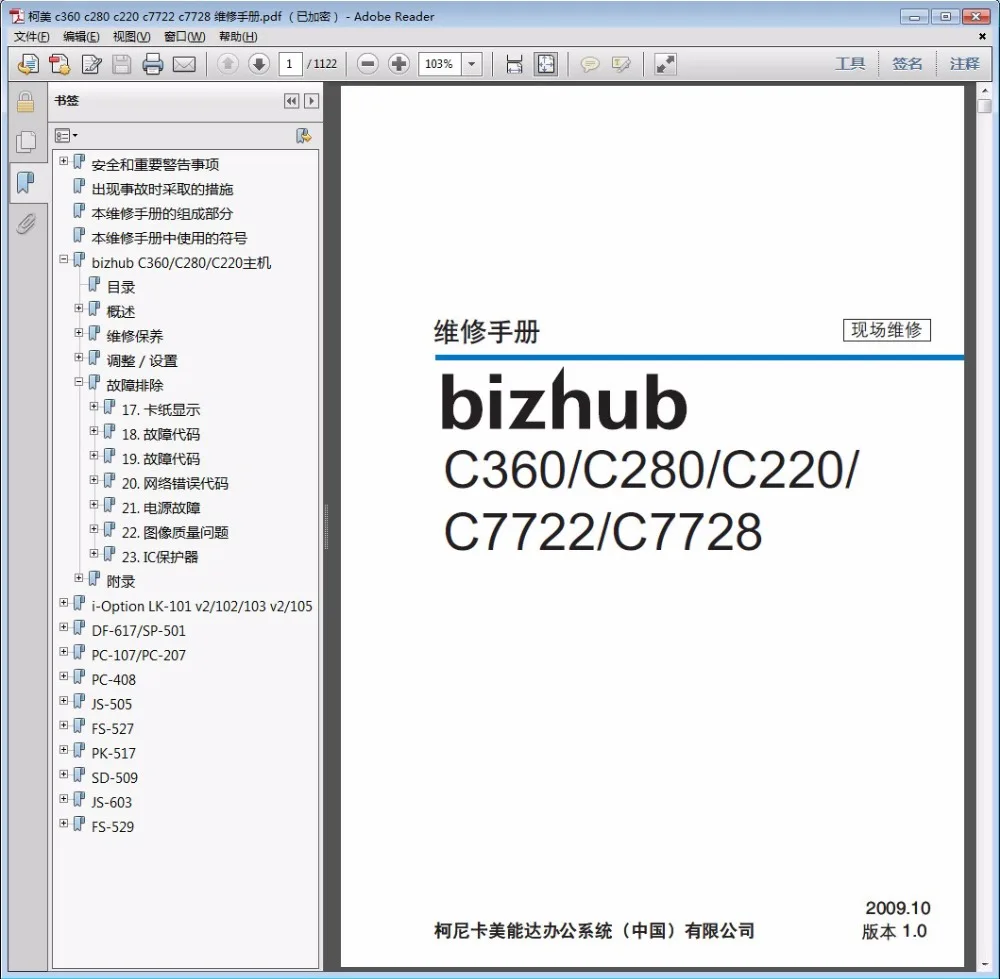
Task: Expand the 维修保养 bookmark
Action: coord(79,332)
